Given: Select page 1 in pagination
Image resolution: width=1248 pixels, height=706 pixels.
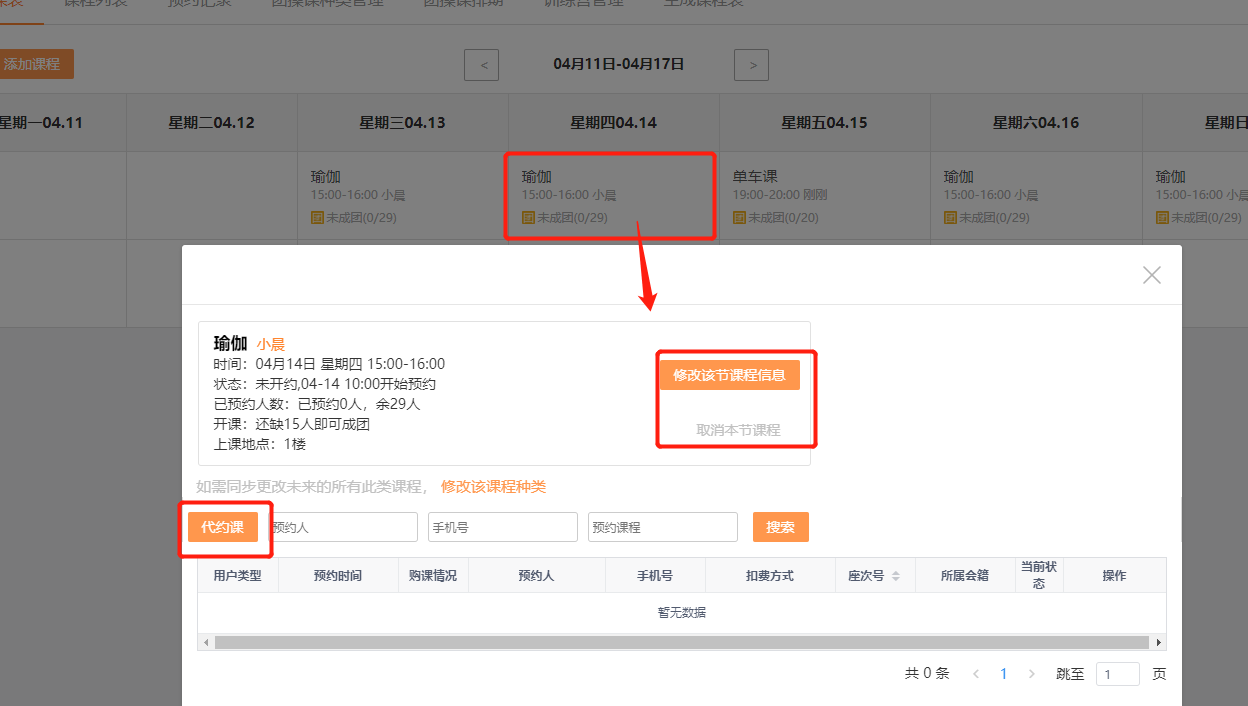Looking at the screenshot, I should pyautogui.click(x=1004, y=674).
